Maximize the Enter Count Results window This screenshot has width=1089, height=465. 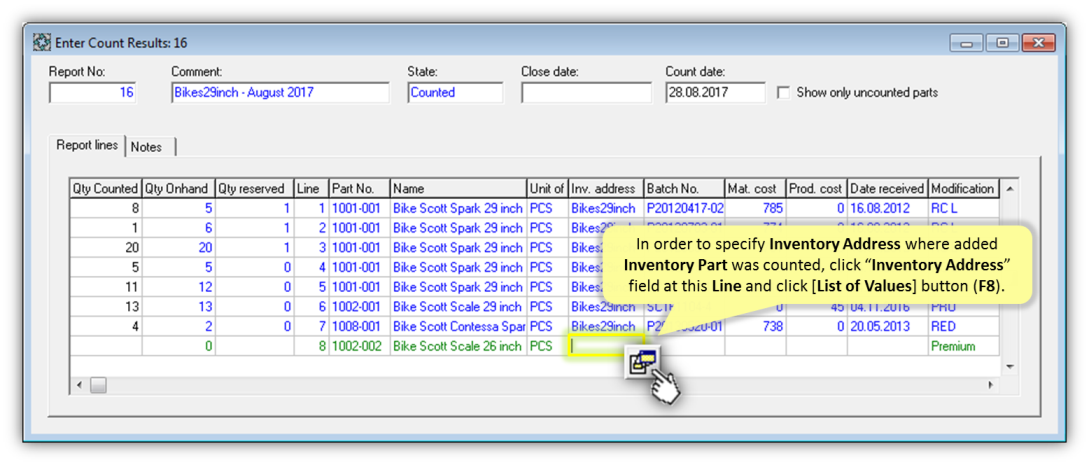click(x=1001, y=43)
